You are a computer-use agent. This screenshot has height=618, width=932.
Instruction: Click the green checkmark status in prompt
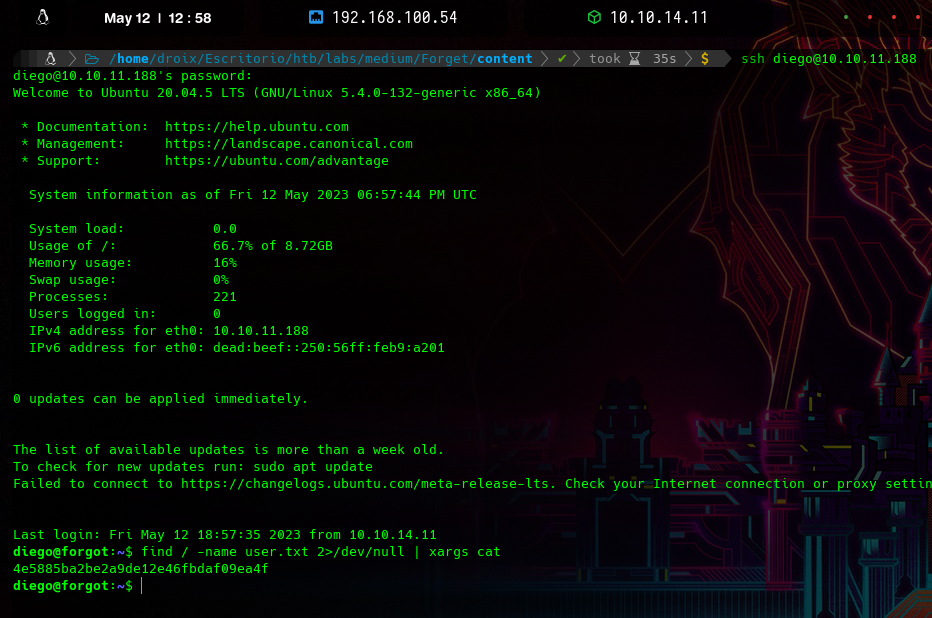[562, 59]
